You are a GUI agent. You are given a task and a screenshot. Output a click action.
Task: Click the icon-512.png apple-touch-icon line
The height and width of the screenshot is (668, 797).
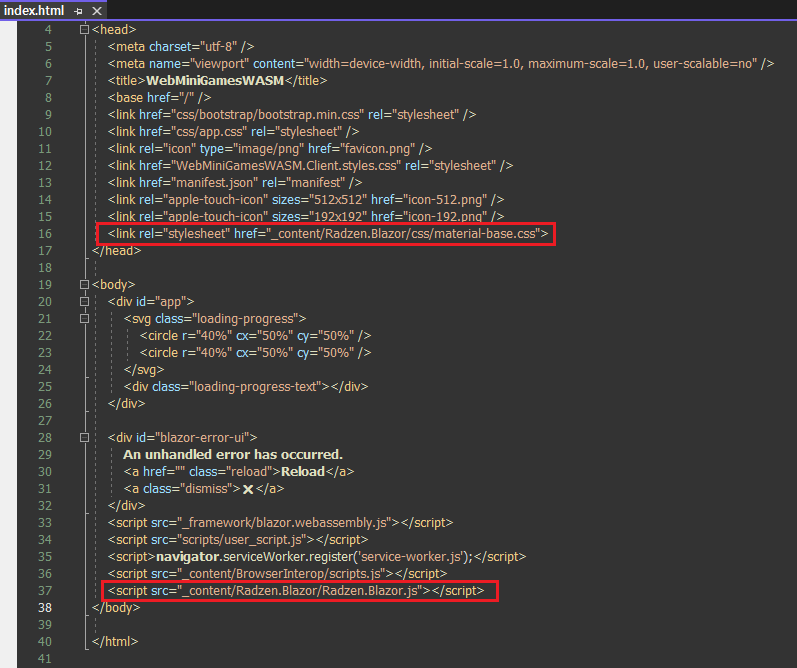click(x=306, y=200)
